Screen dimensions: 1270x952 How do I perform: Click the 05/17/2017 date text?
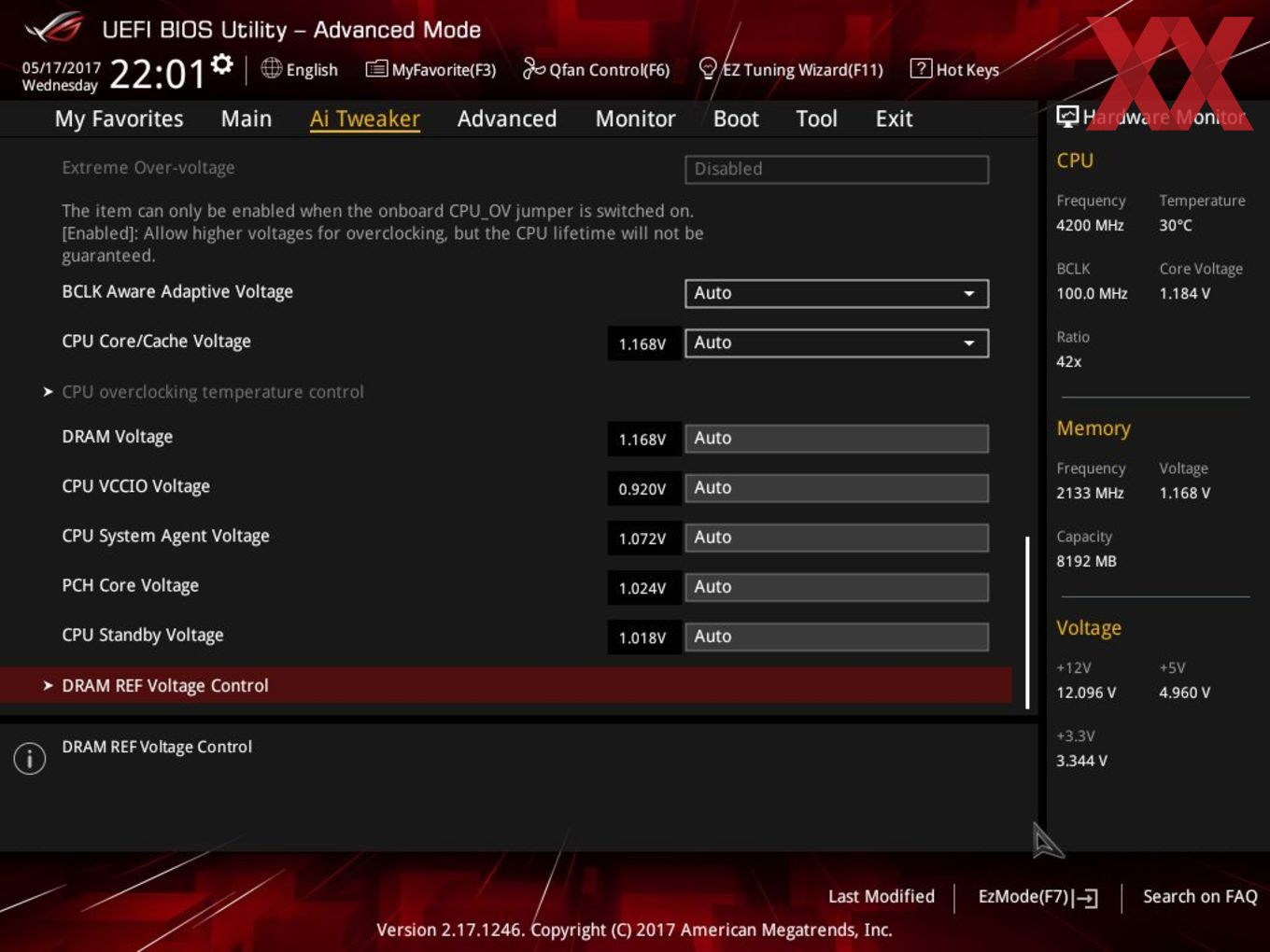[x=61, y=68]
